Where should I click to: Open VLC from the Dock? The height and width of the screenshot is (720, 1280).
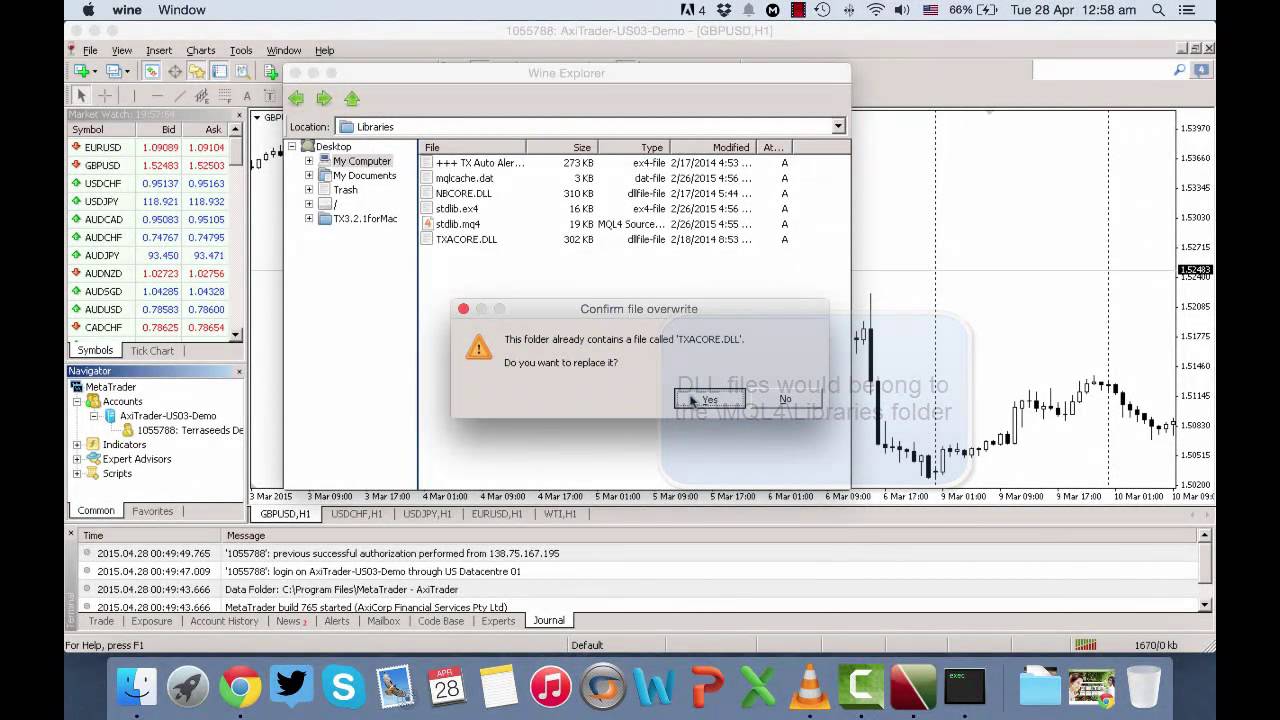(x=808, y=687)
